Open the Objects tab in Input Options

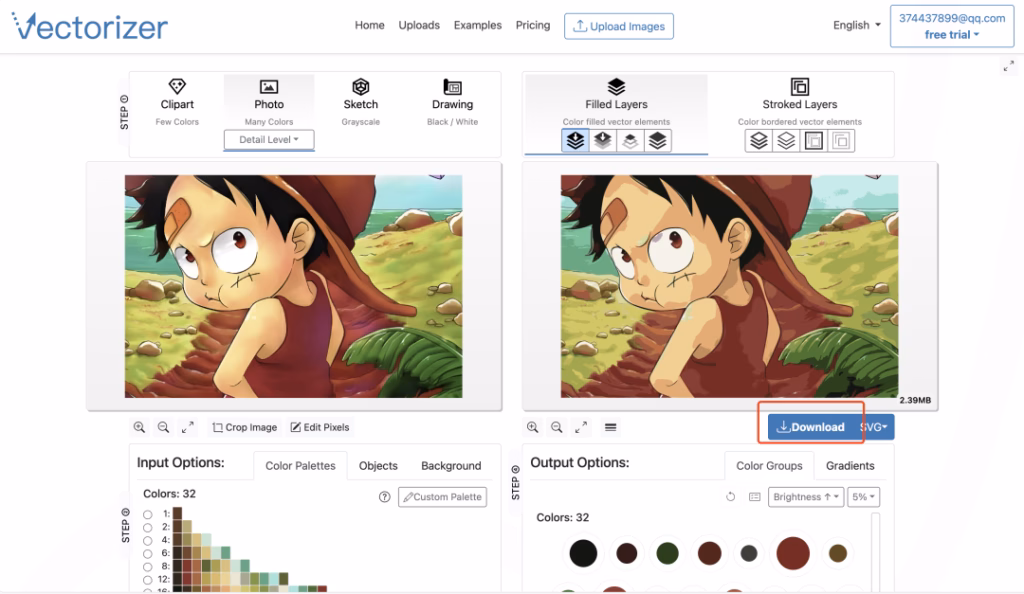coord(378,466)
